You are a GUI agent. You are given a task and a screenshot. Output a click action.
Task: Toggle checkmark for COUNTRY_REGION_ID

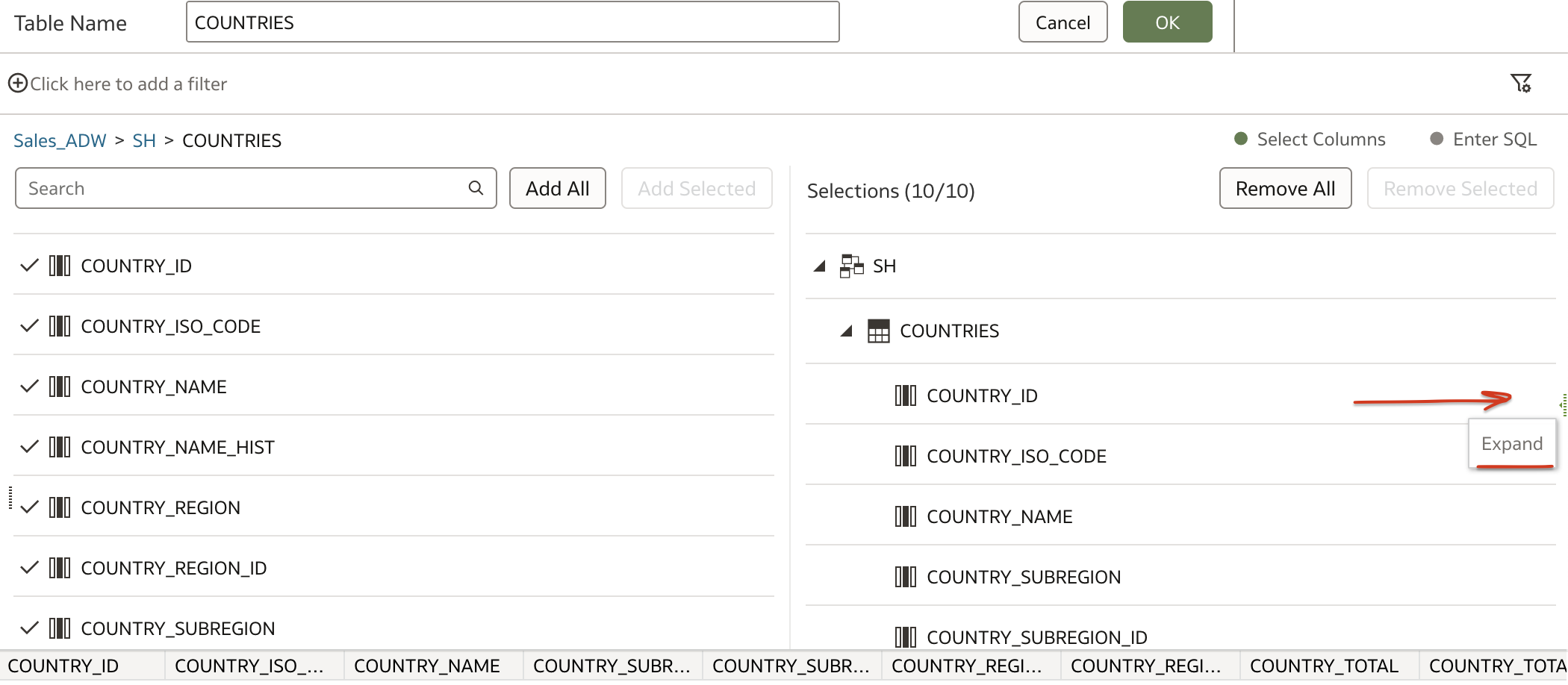(x=29, y=568)
